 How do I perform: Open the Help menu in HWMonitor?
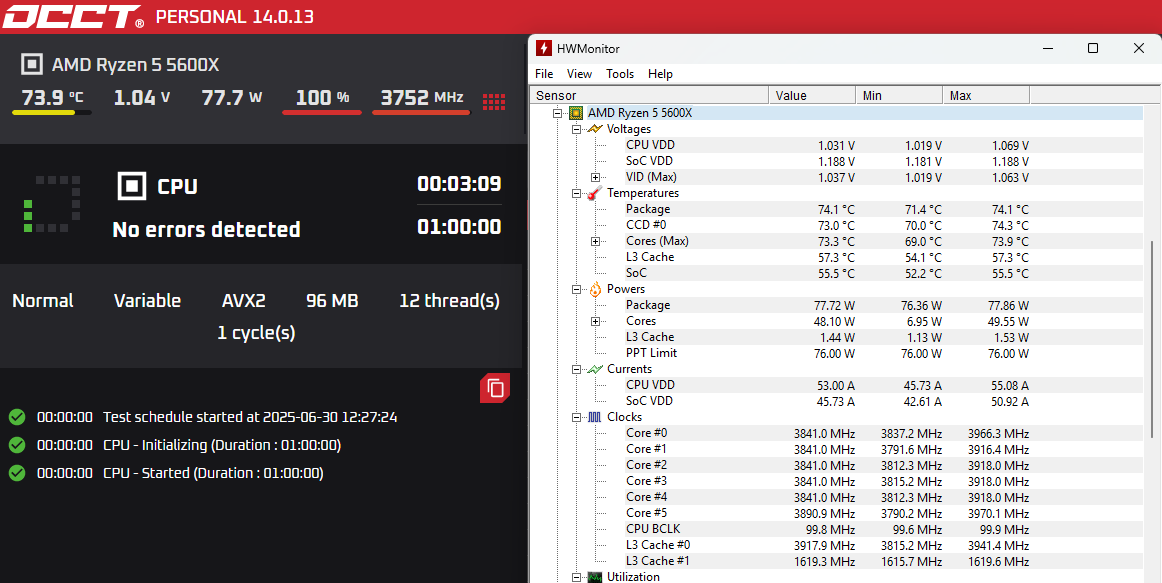coord(660,73)
